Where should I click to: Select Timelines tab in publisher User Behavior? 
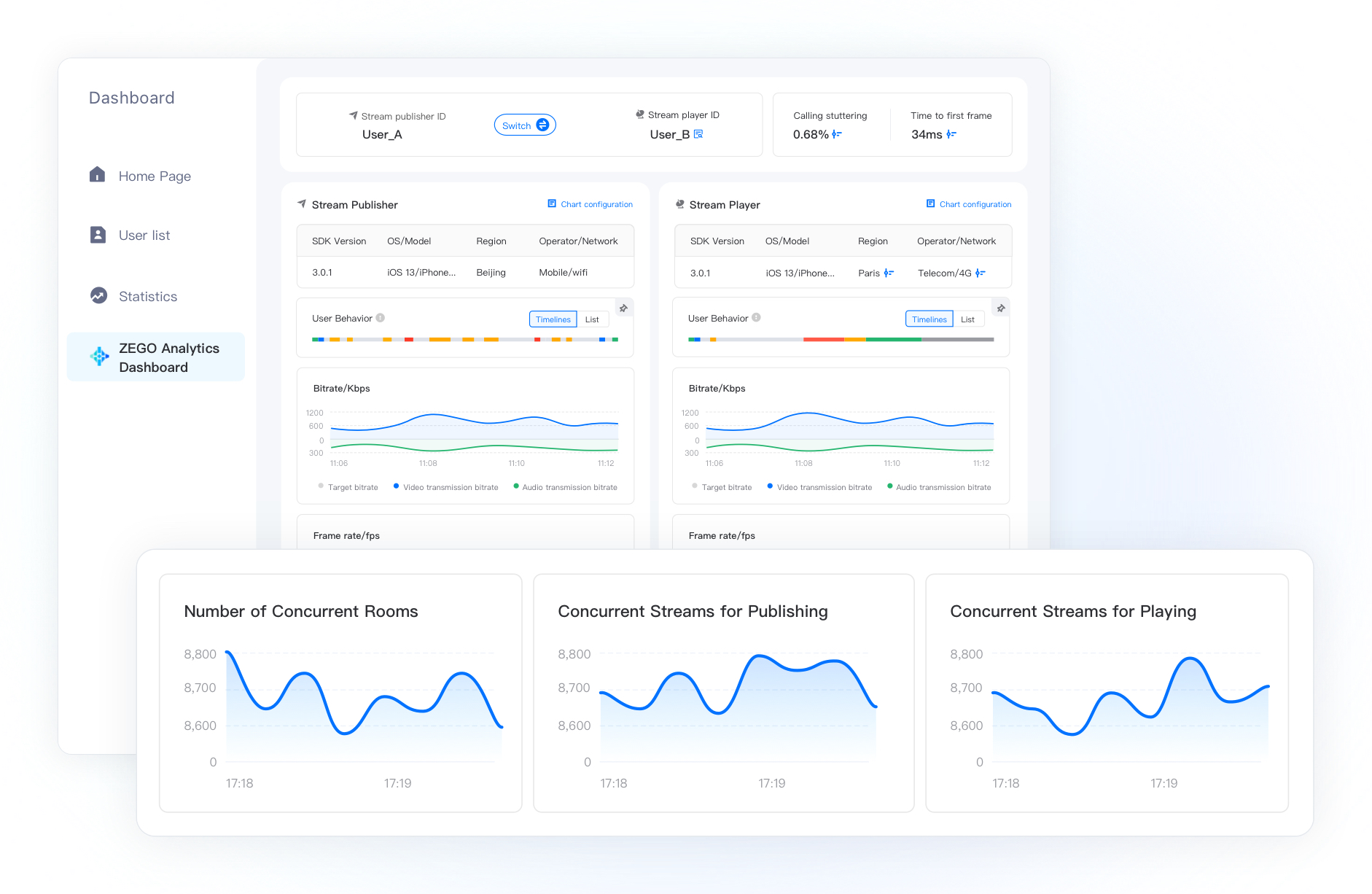(553, 319)
